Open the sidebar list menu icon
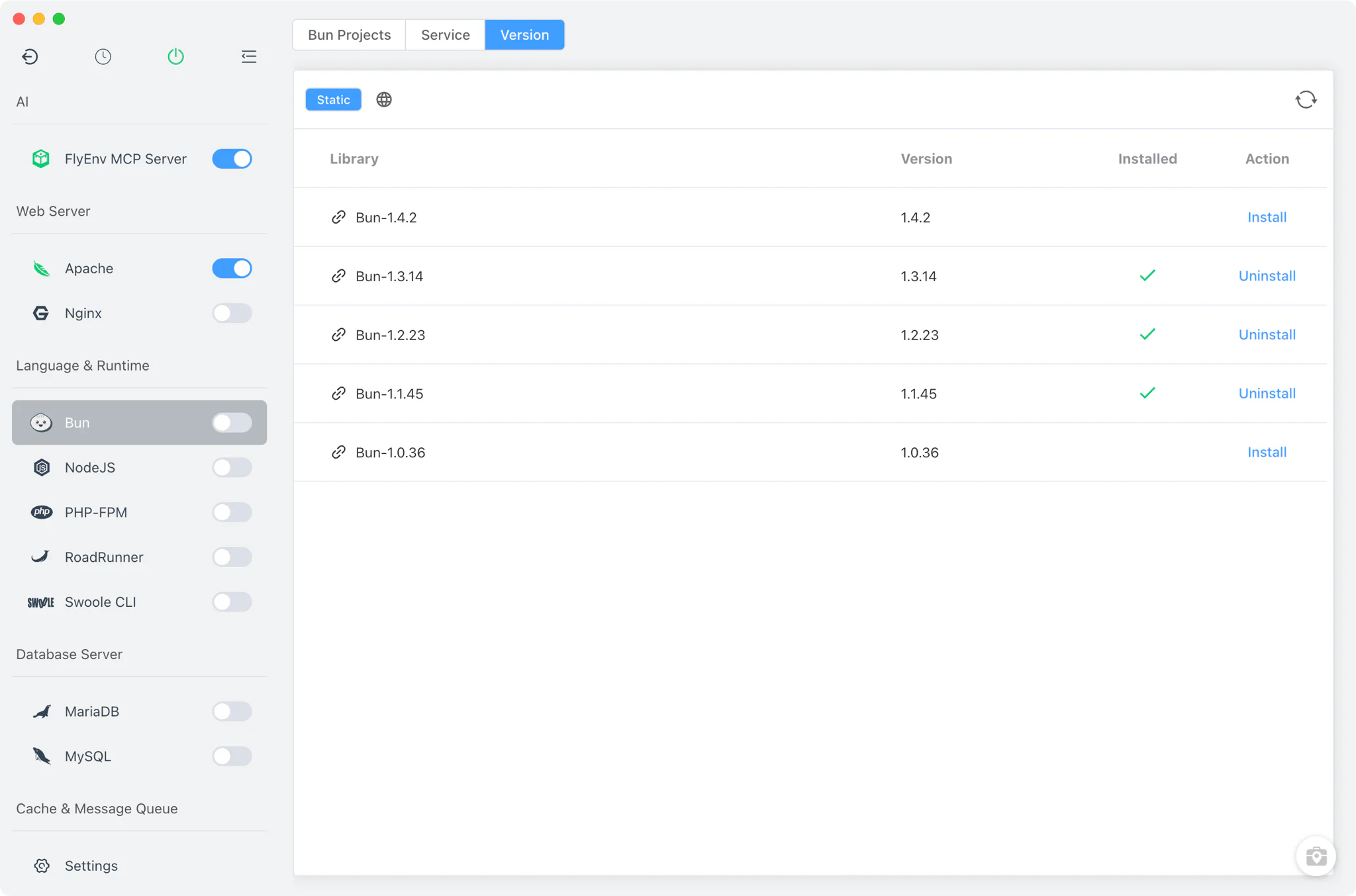This screenshot has width=1356, height=896. (249, 56)
